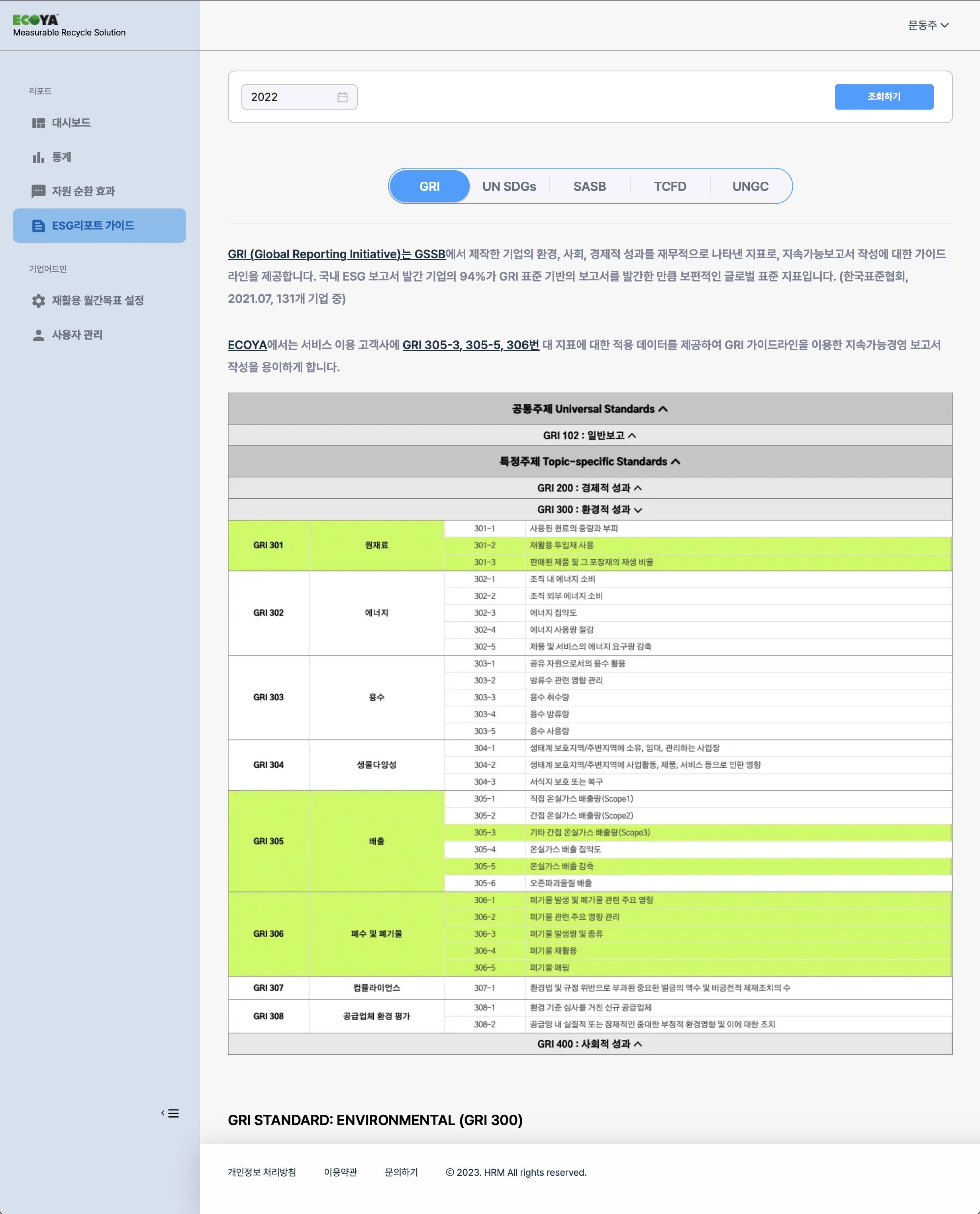Toggle 특정주제 Topic-specific Standards section
Viewport: 980px width, 1214px height.
tap(590, 461)
